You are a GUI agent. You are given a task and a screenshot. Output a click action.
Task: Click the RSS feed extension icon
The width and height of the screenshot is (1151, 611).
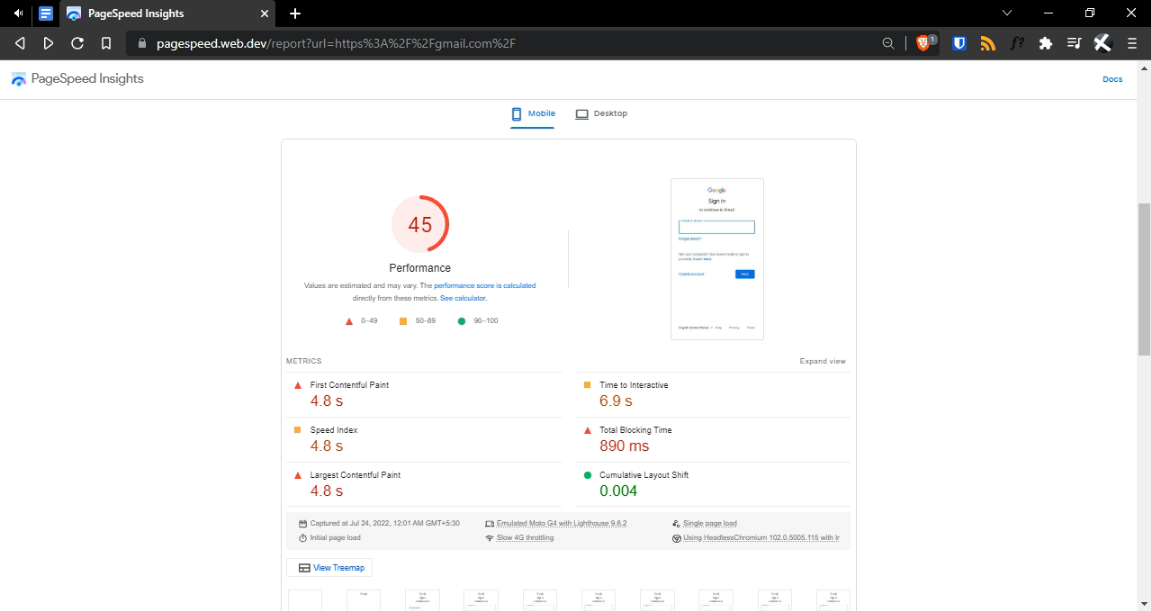[x=988, y=43]
